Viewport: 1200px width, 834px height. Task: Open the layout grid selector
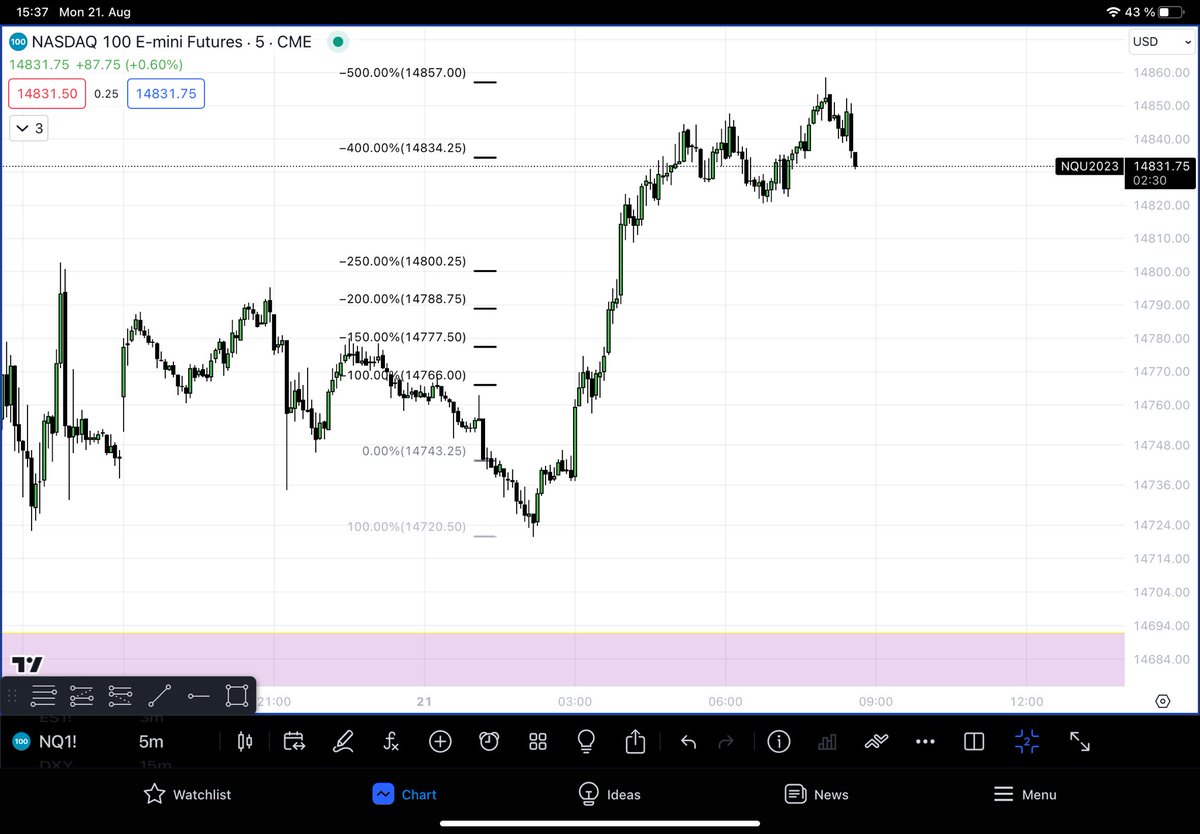click(538, 741)
